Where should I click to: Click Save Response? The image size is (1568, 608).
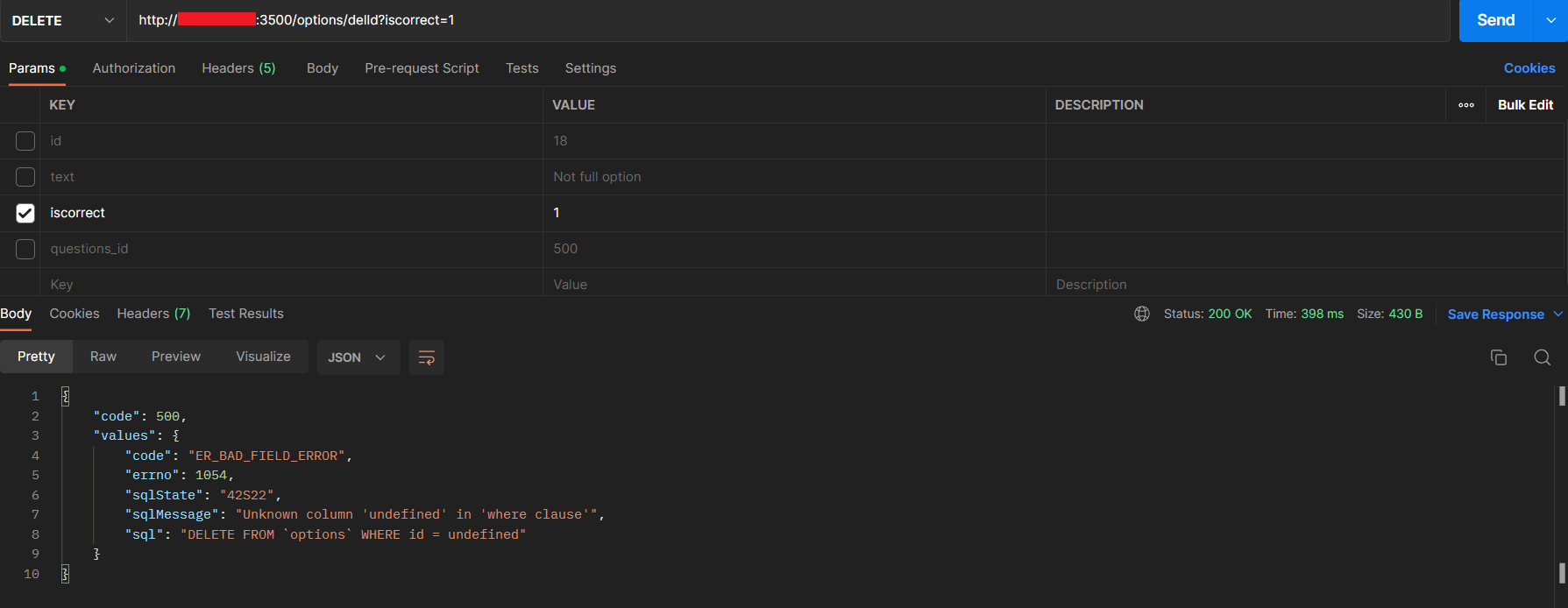pos(1496,315)
